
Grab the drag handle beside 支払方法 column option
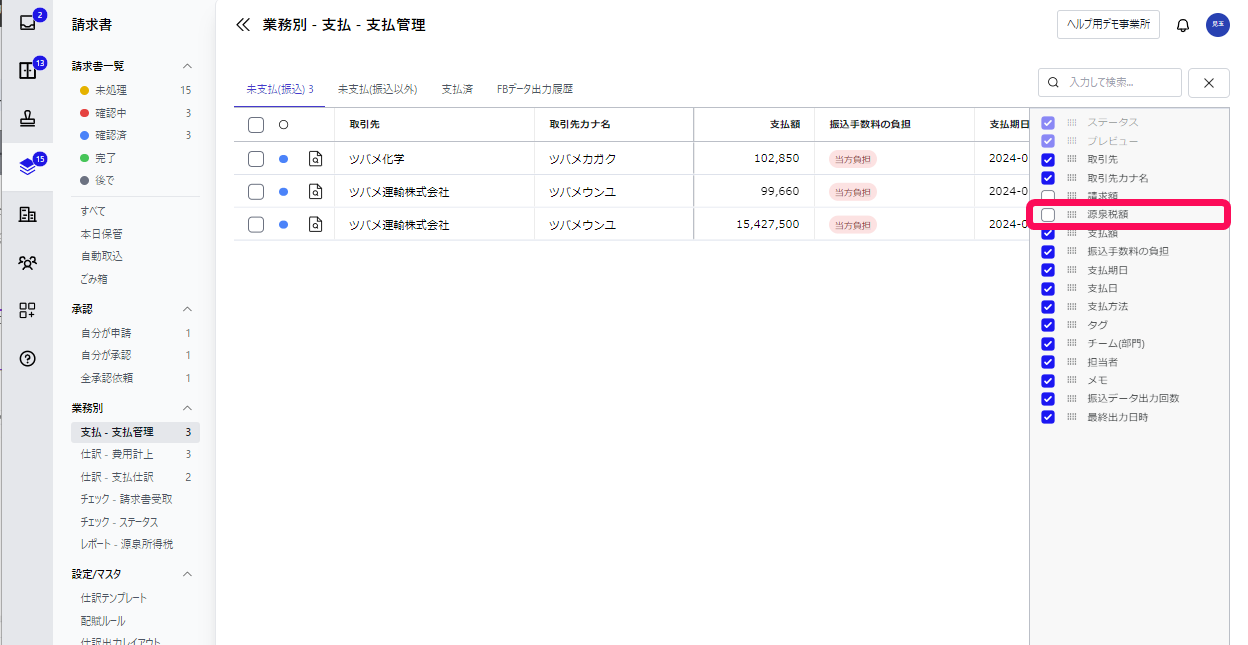click(1072, 306)
